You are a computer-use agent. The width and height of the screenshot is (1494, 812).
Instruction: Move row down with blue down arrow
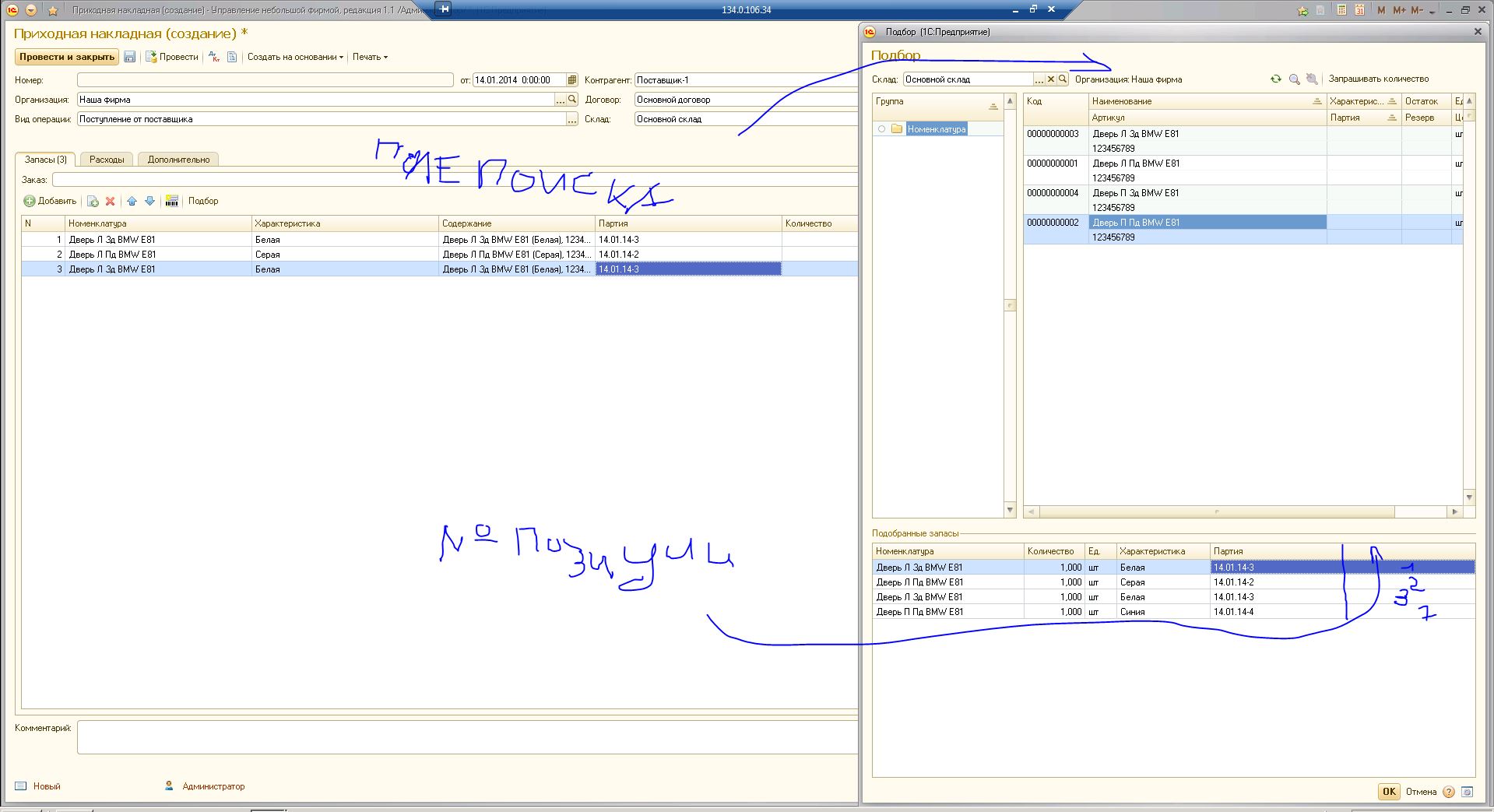149,201
